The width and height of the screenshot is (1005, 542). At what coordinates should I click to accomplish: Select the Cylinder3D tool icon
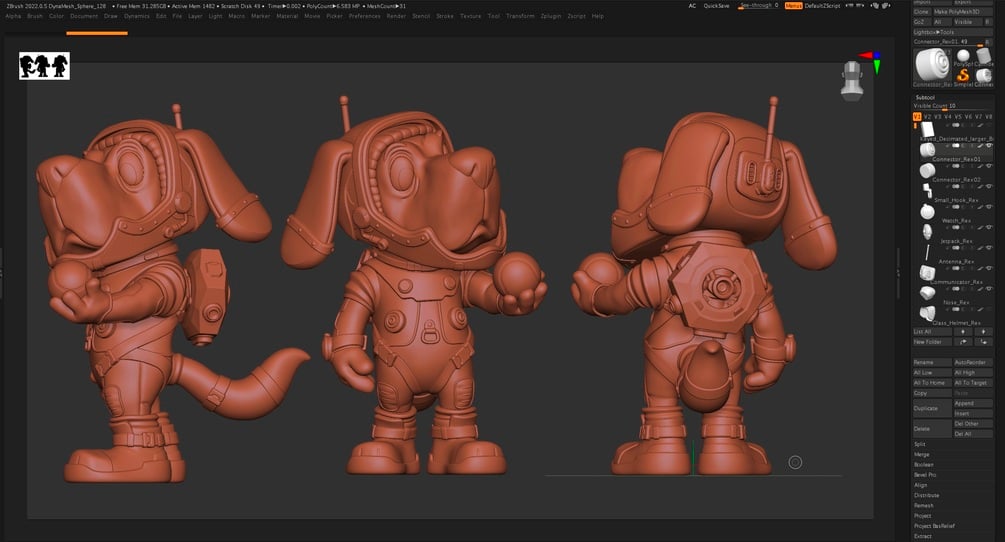pyautogui.click(x=984, y=56)
